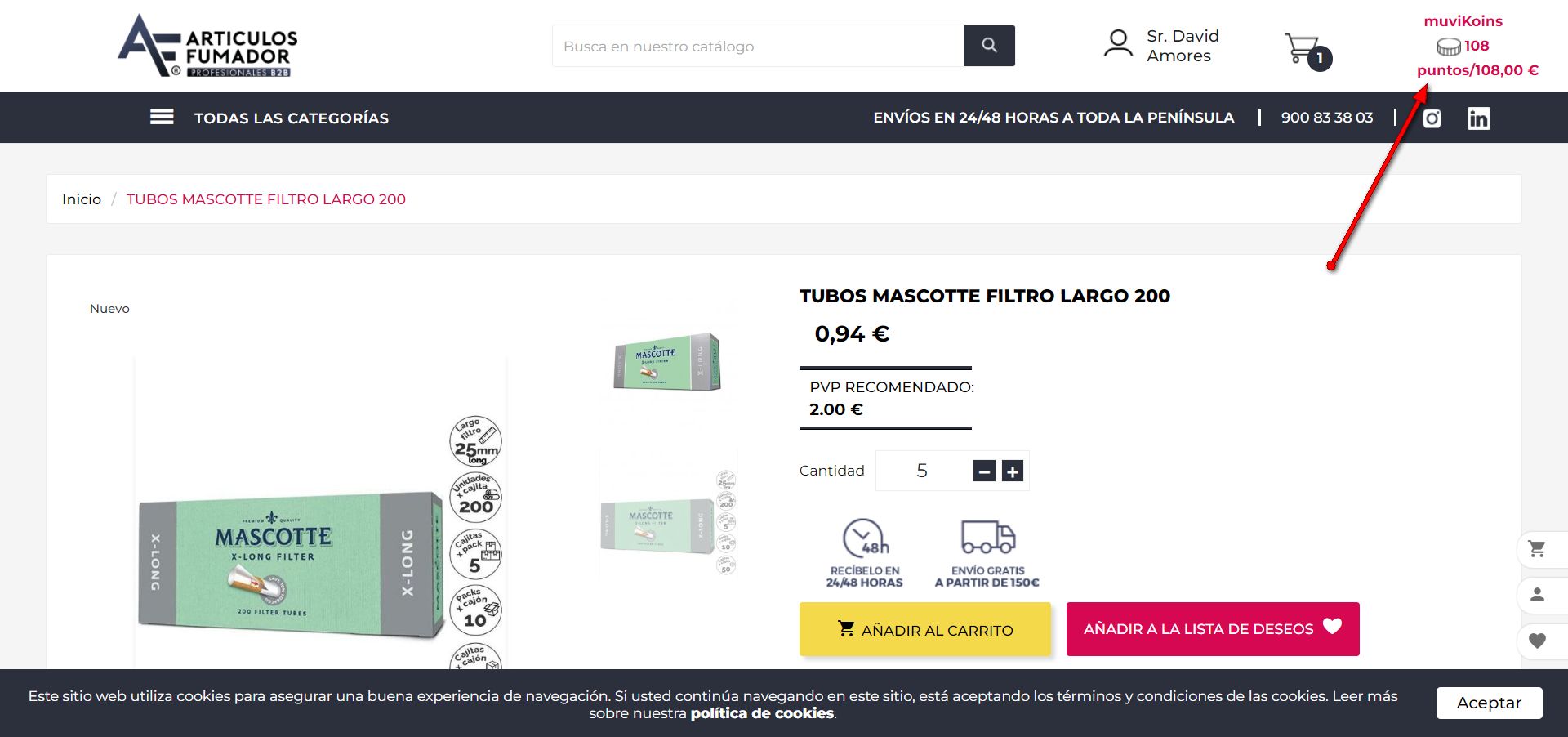The image size is (1568, 737).
Task: Decrease quantity with the minus button
Action: click(984, 471)
